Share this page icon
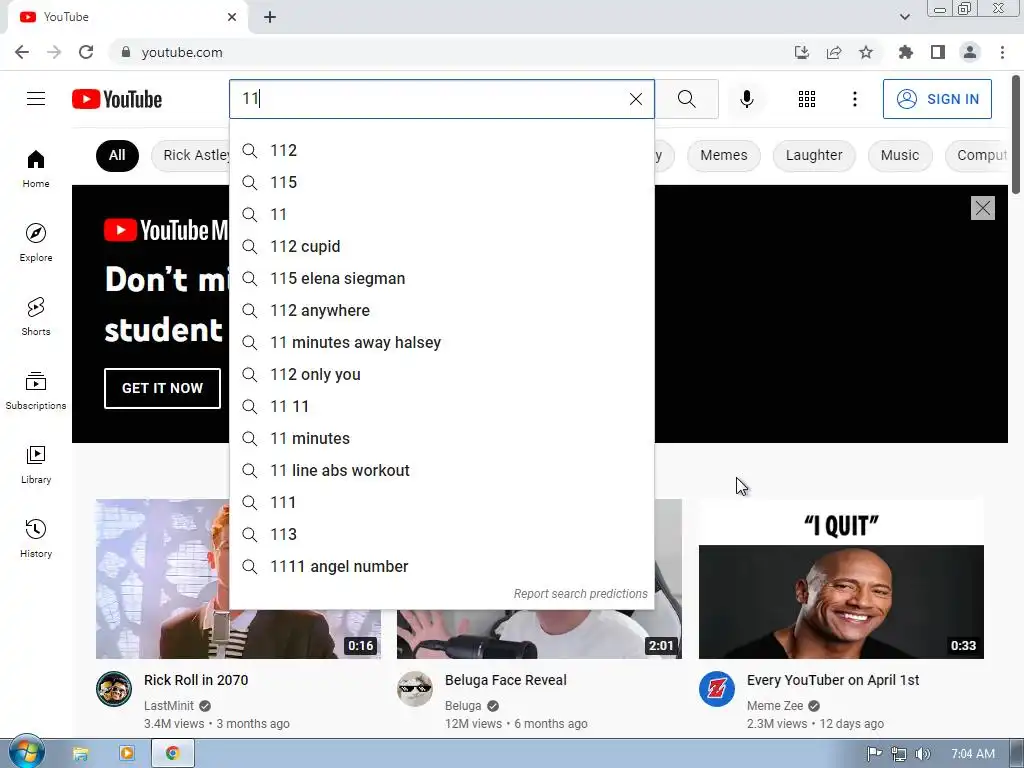 coord(833,52)
